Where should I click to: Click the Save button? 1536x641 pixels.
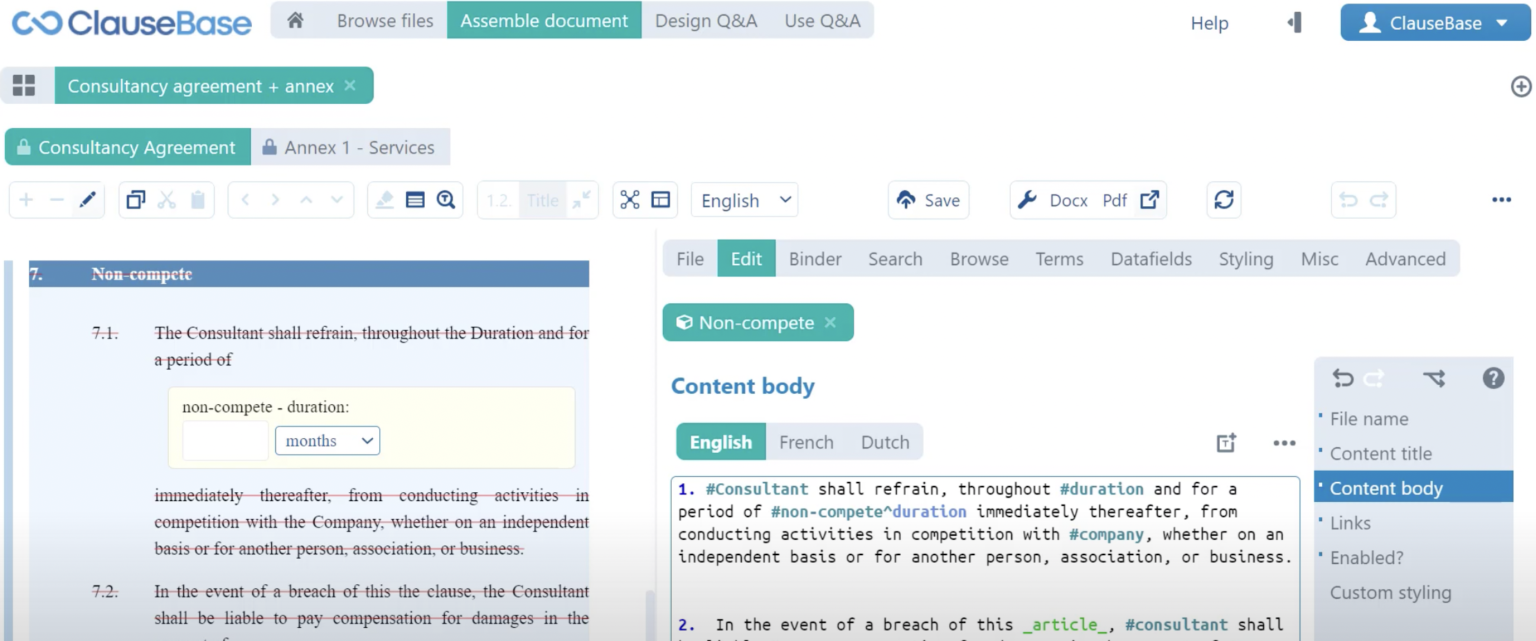coord(928,200)
